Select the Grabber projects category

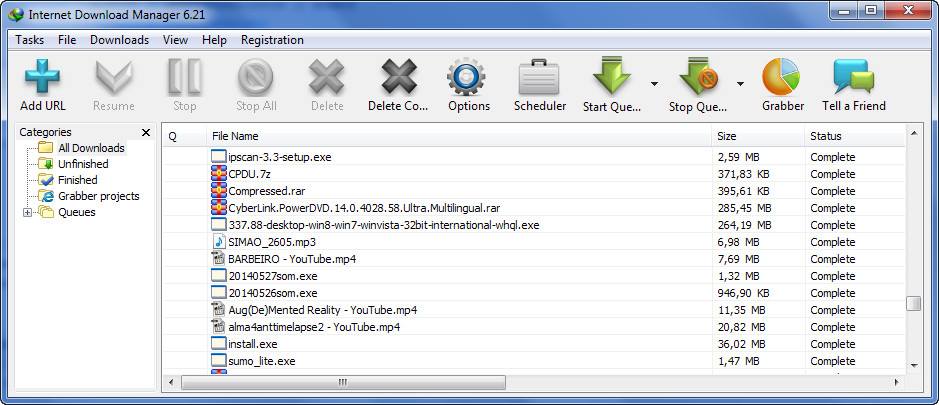(x=98, y=196)
